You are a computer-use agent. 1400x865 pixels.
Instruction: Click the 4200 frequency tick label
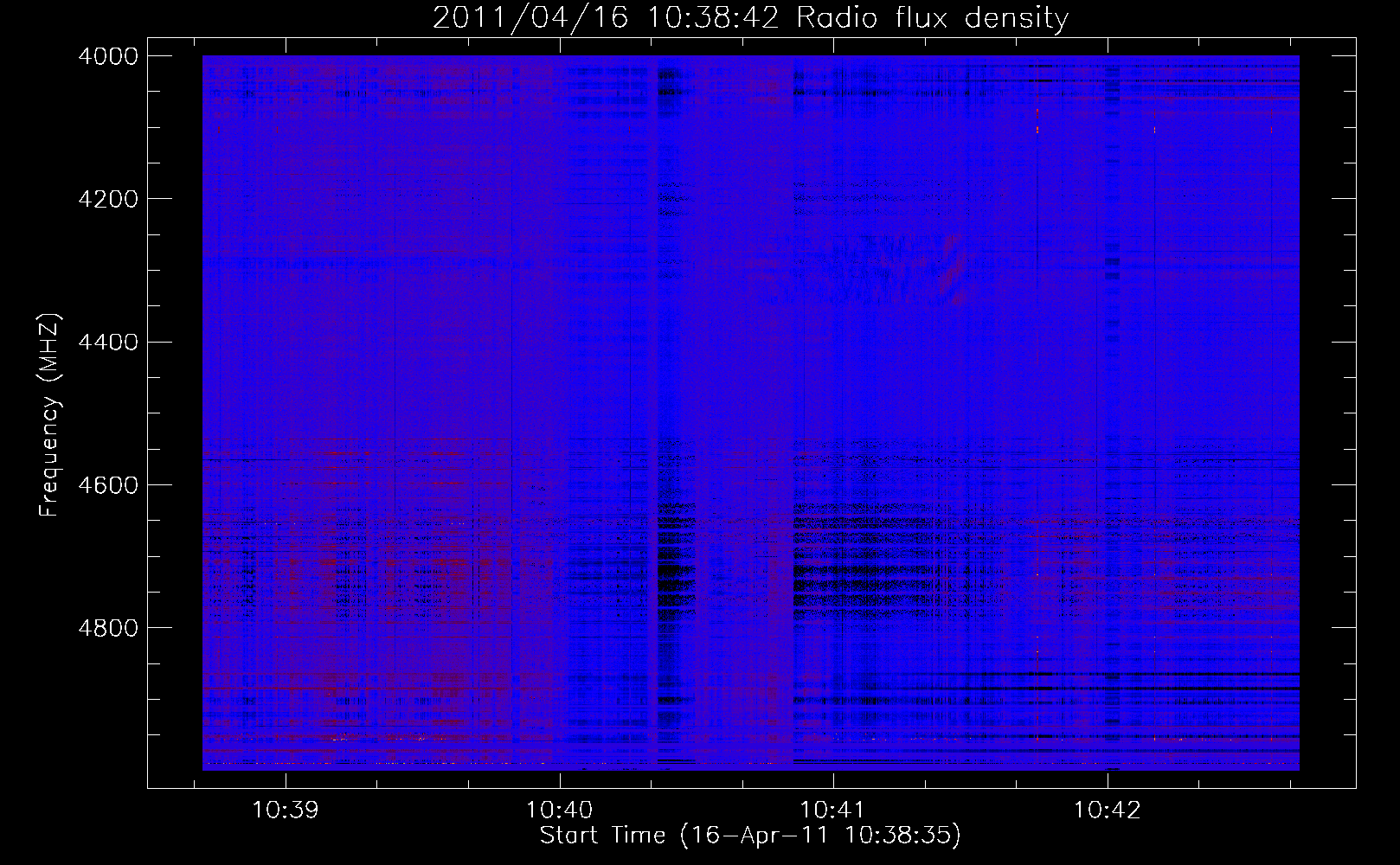coord(108,199)
